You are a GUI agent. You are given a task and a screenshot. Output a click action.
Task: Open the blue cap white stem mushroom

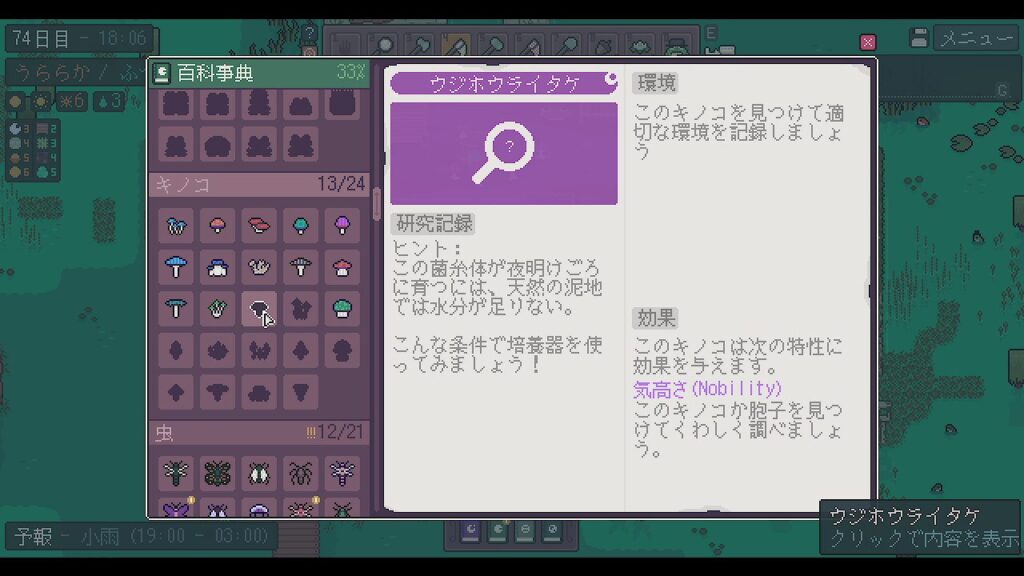coord(176,268)
